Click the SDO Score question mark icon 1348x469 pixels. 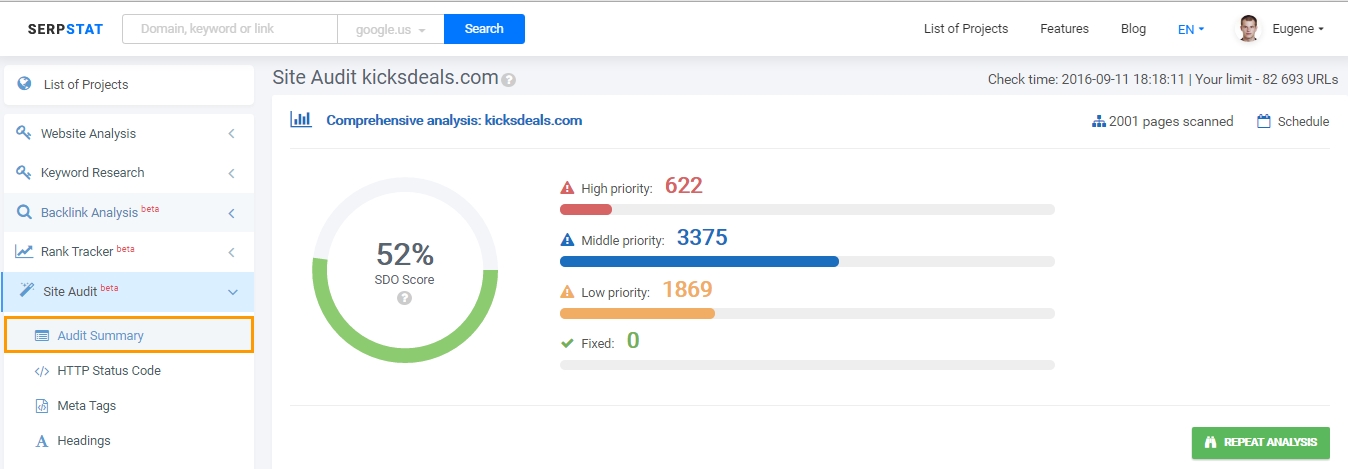(404, 298)
